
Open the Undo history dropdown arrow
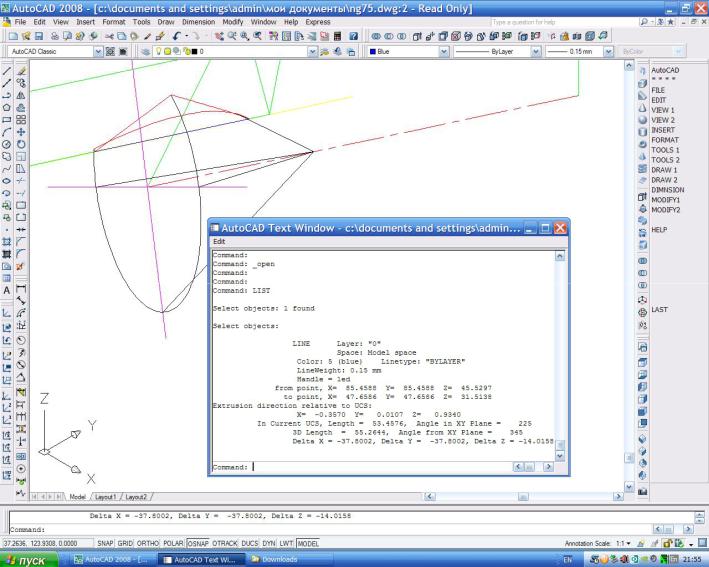[186, 36]
